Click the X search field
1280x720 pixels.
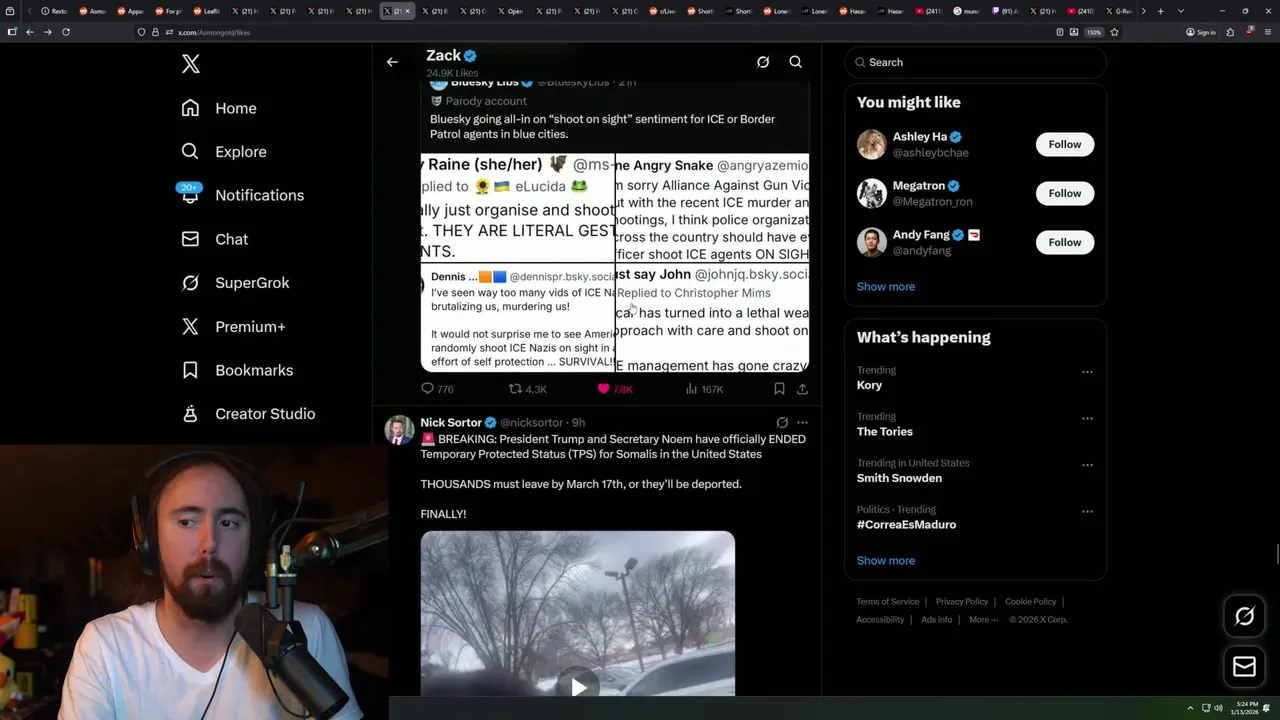click(x=975, y=62)
